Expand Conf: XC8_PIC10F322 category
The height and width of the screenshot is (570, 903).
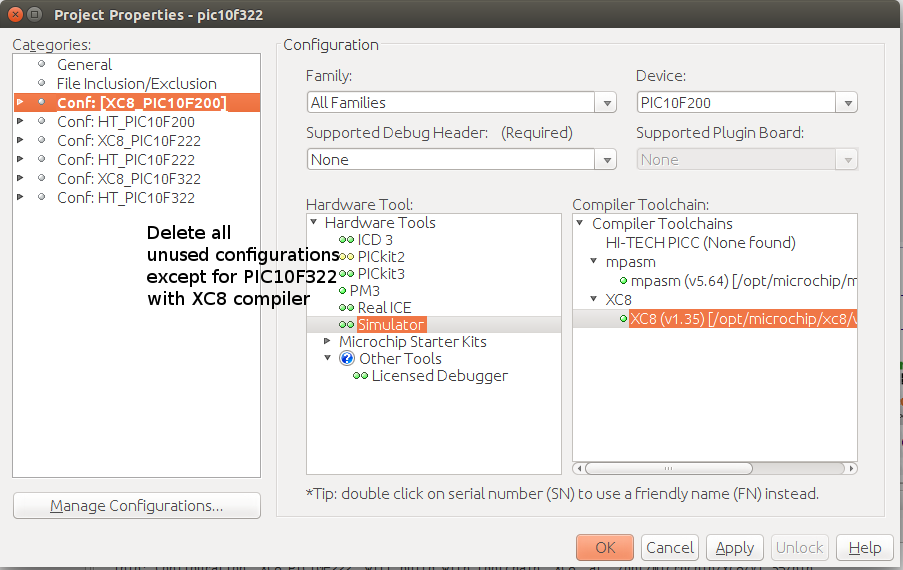20,179
